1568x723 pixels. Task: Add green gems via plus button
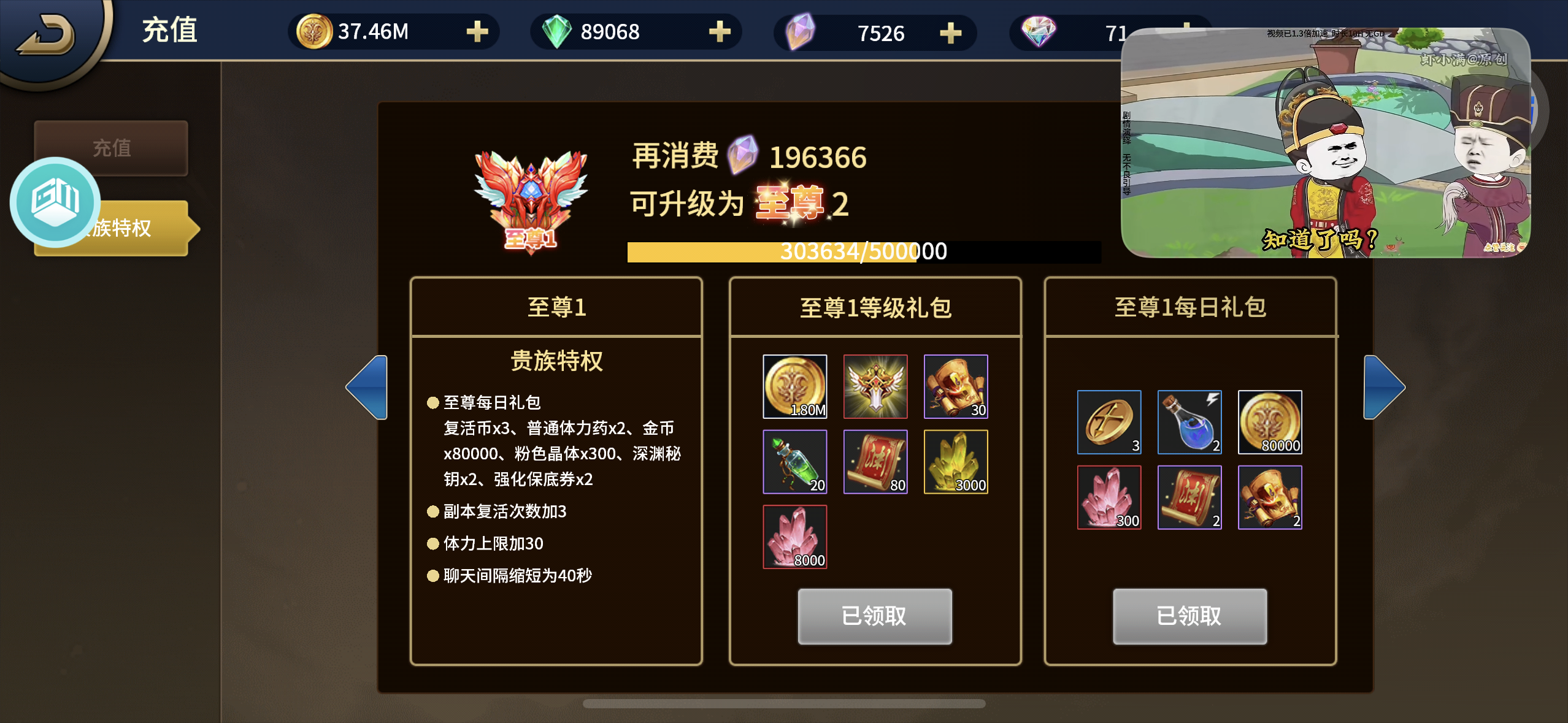[x=719, y=31]
